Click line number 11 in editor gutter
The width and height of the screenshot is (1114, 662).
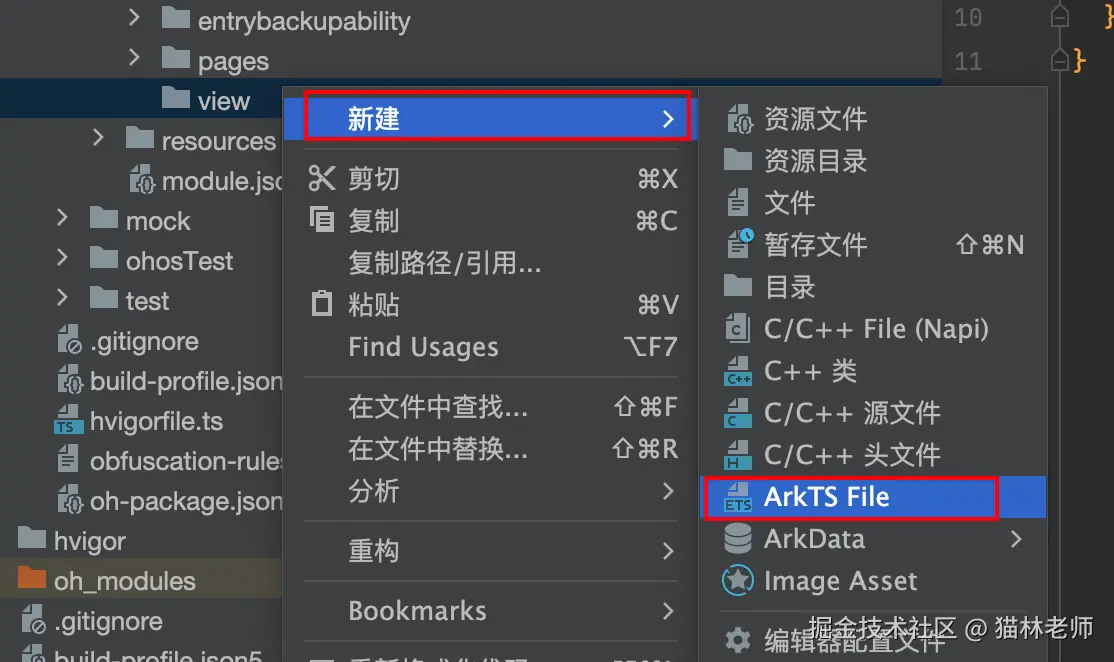click(x=968, y=61)
